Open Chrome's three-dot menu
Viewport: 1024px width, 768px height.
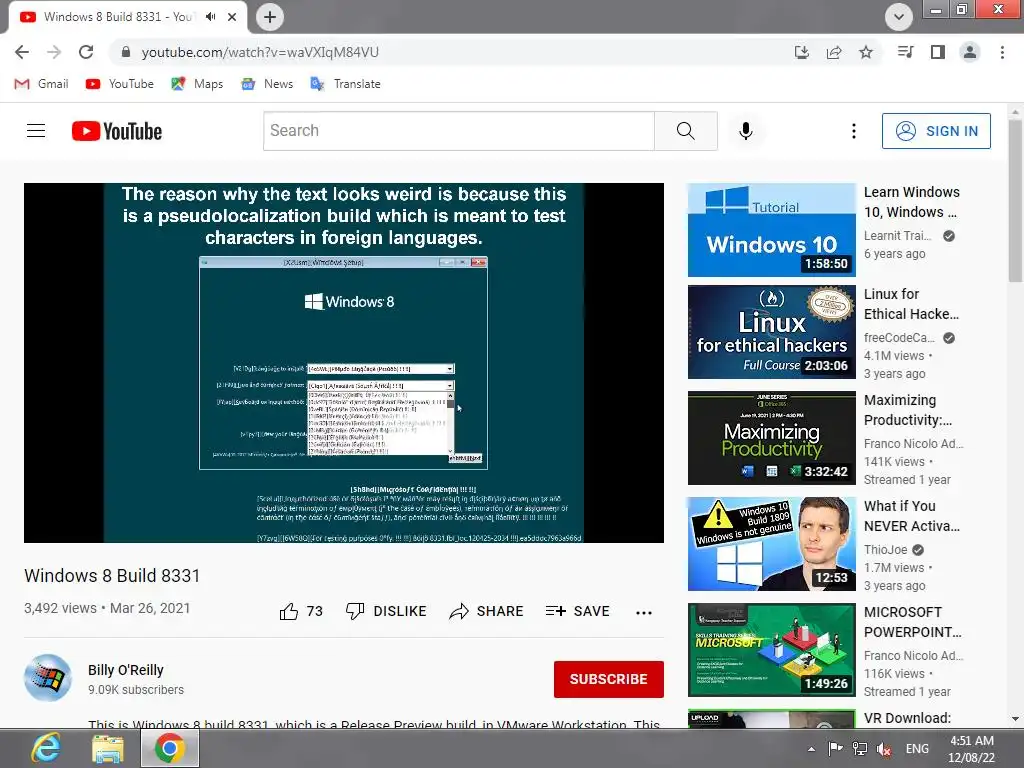[x=1002, y=52]
